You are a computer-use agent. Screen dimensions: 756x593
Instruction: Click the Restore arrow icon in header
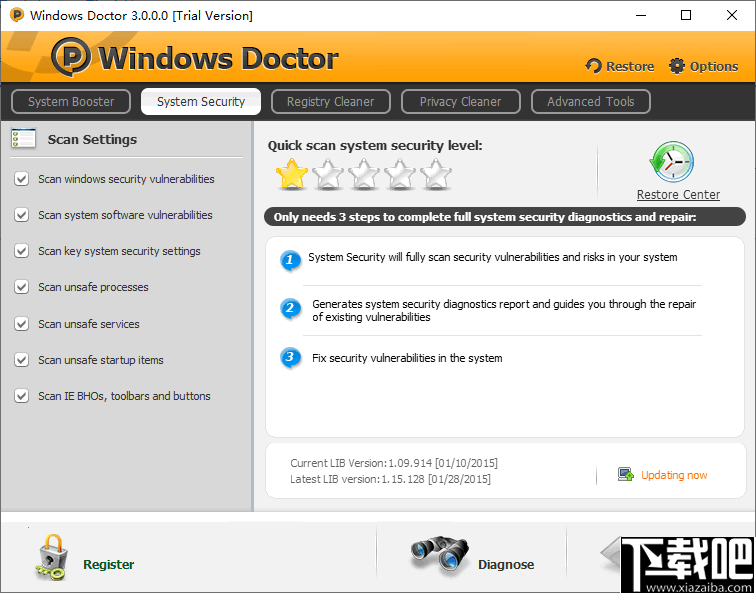pyautogui.click(x=594, y=66)
